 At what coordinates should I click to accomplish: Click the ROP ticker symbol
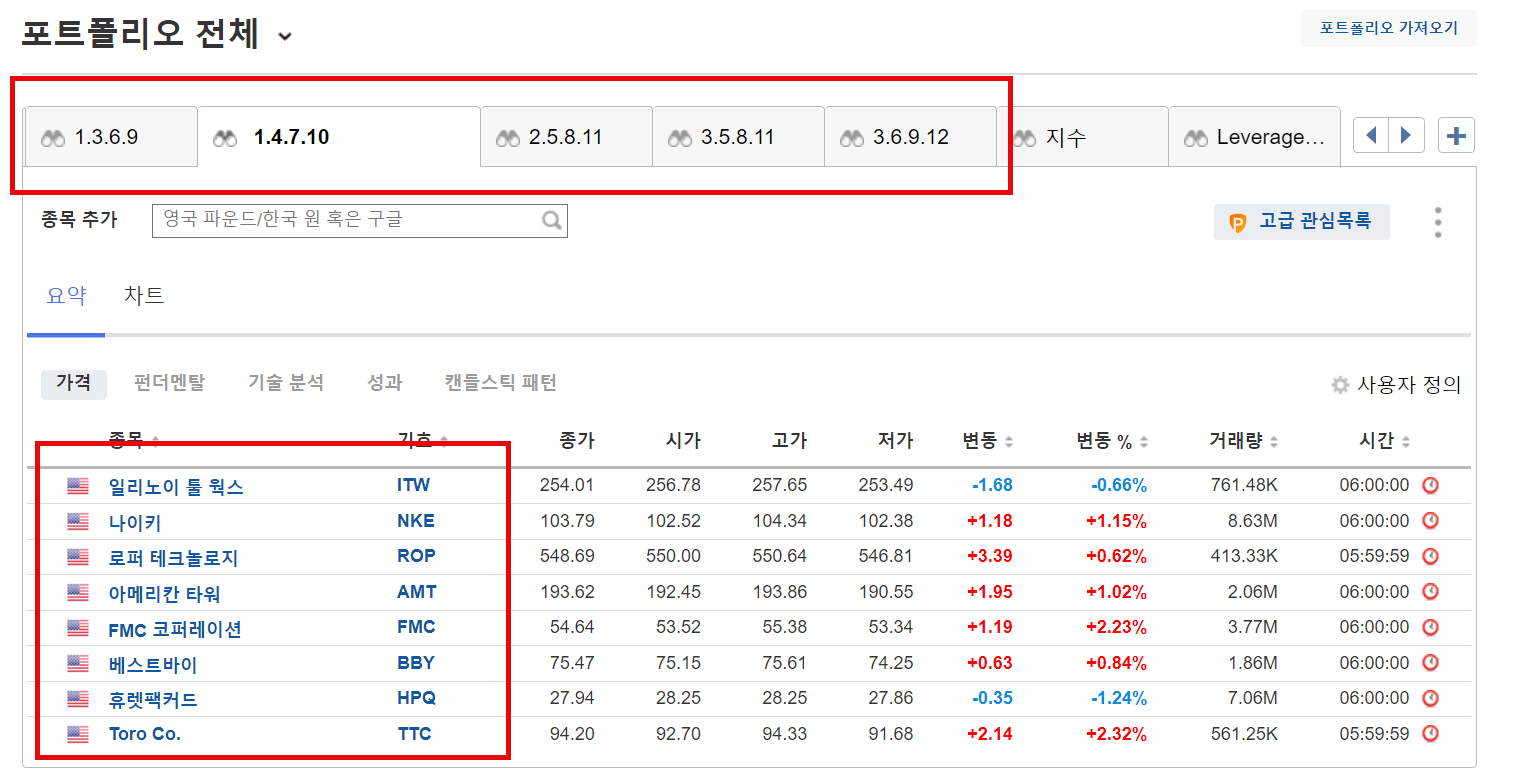click(x=416, y=556)
